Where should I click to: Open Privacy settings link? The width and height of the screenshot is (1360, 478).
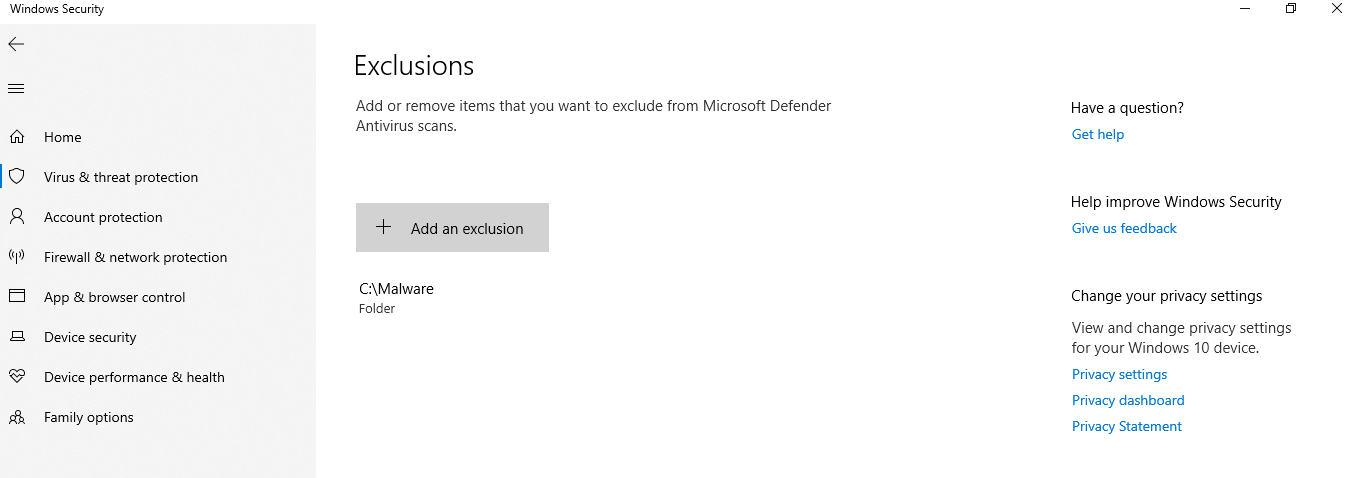pyautogui.click(x=1119, y=375)
